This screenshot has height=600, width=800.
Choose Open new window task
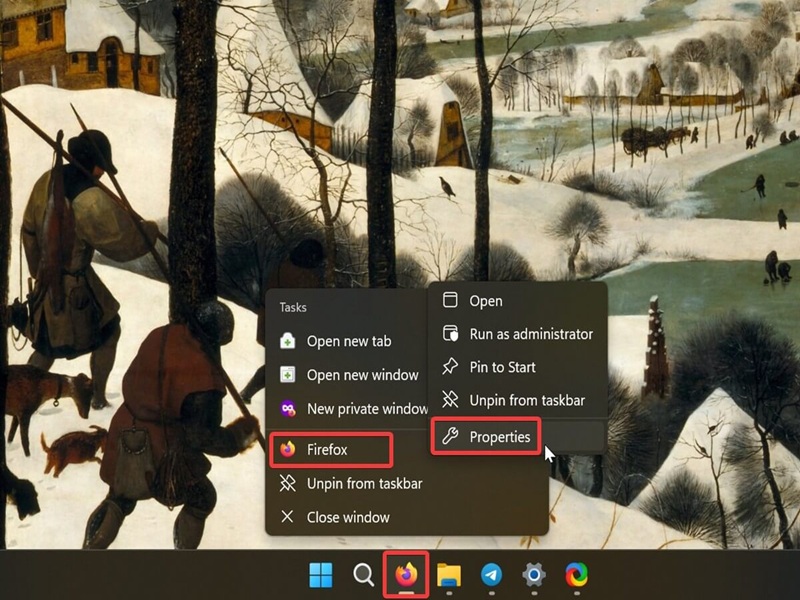pyautogui.click(x=347, y=375)
